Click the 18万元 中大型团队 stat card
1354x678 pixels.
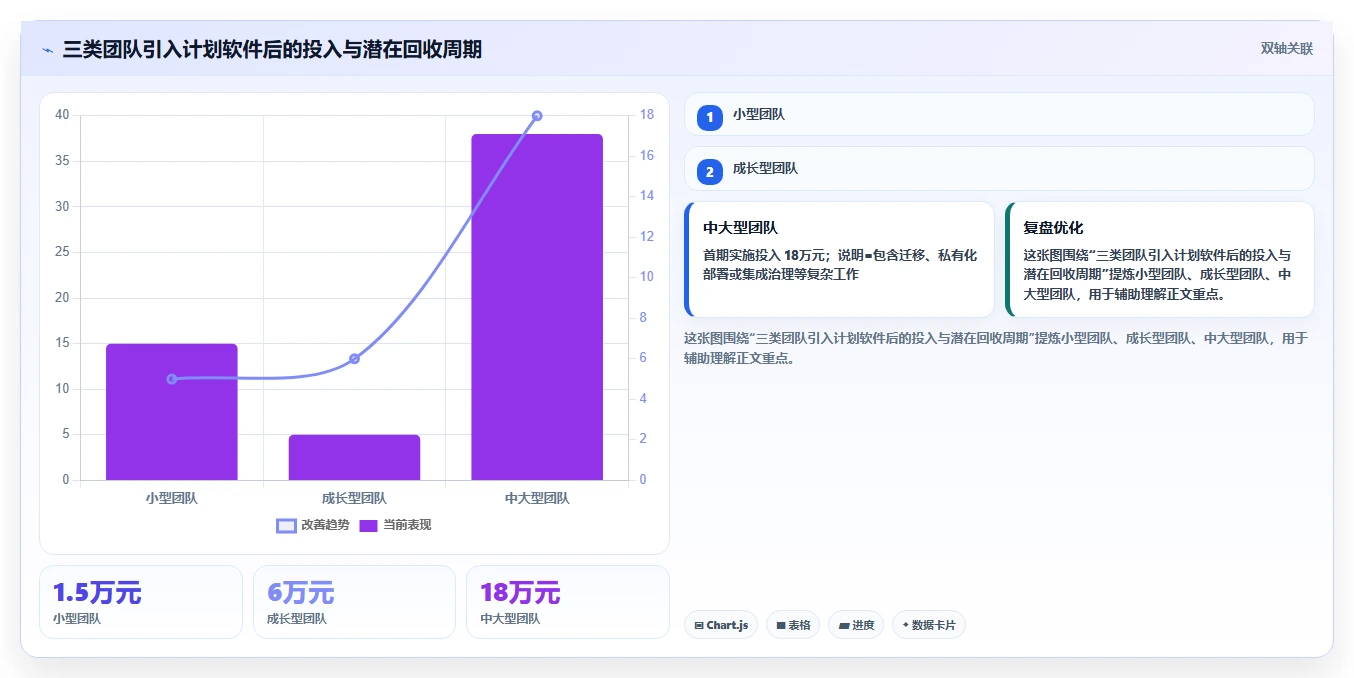(568, 602)
